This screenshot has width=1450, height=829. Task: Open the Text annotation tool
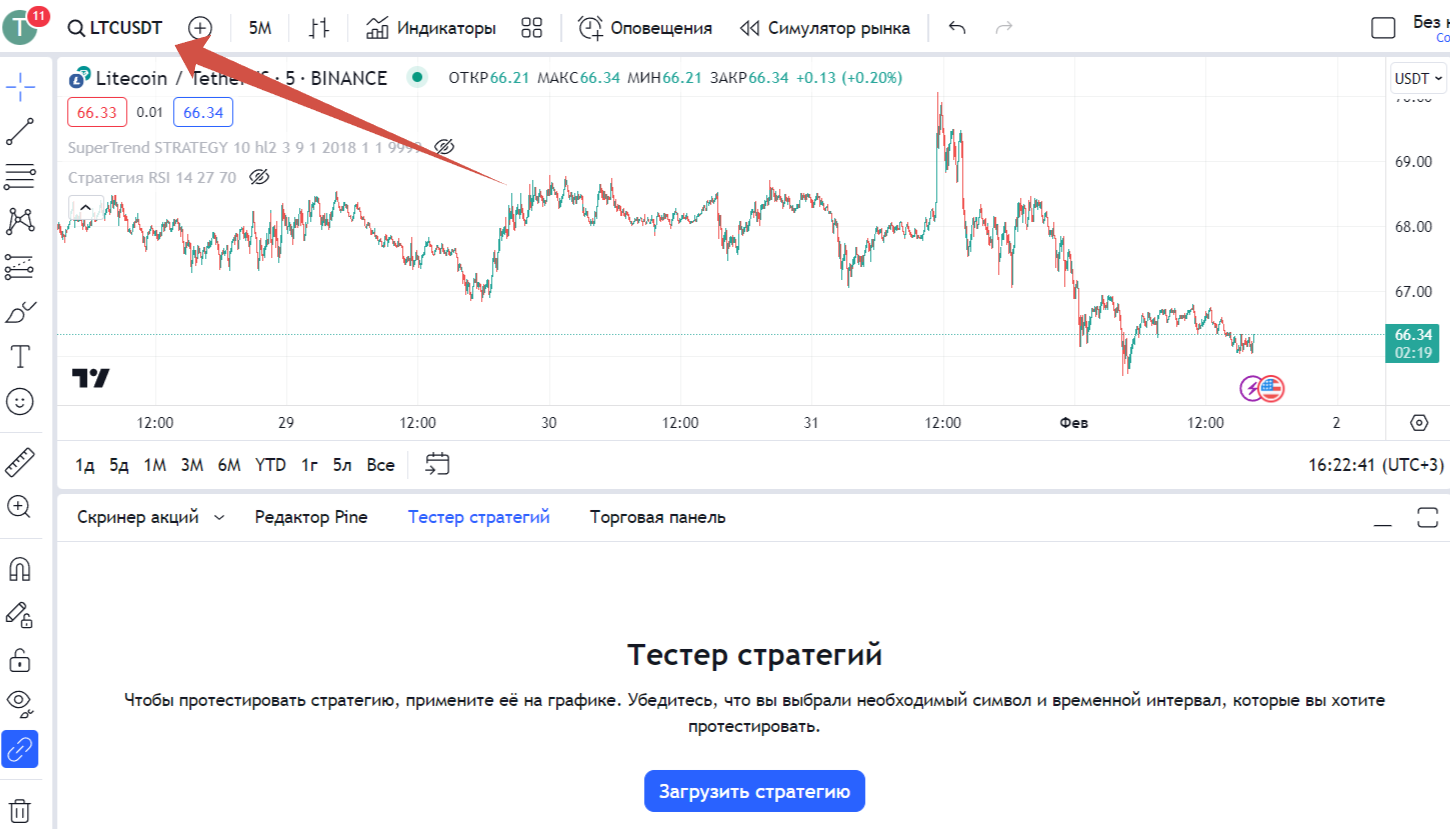point(20,356)
